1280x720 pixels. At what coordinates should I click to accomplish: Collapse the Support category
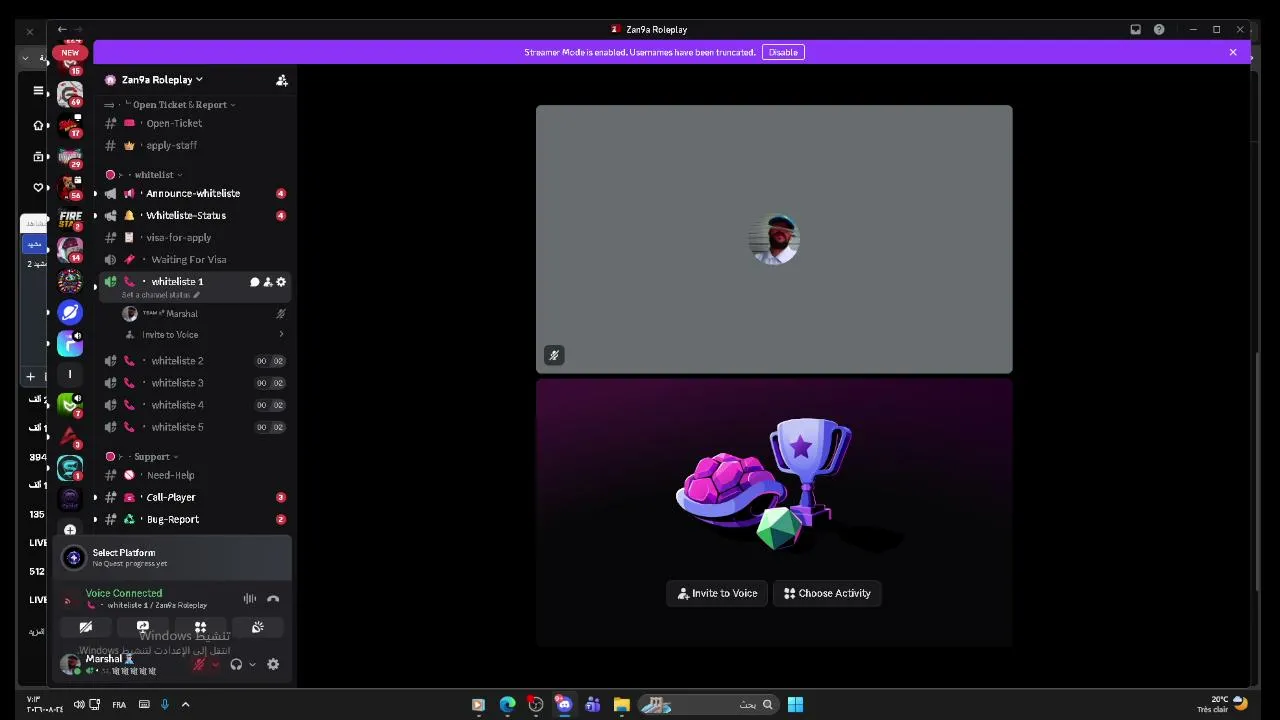click(x=142, y=457)
